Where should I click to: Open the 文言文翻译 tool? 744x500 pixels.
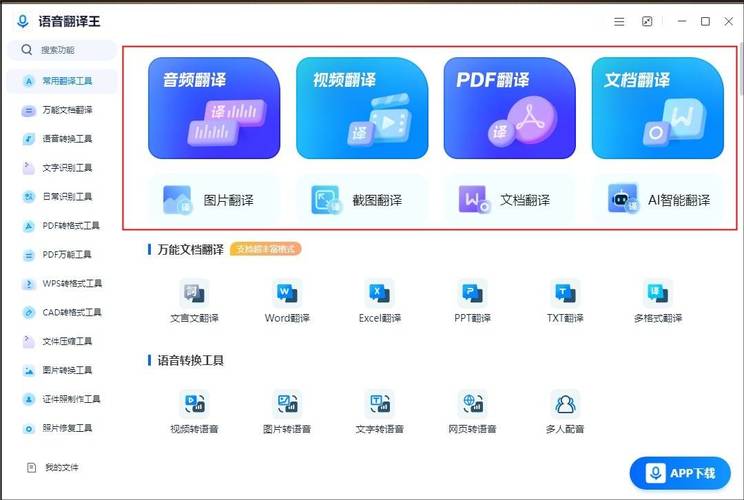194,302
